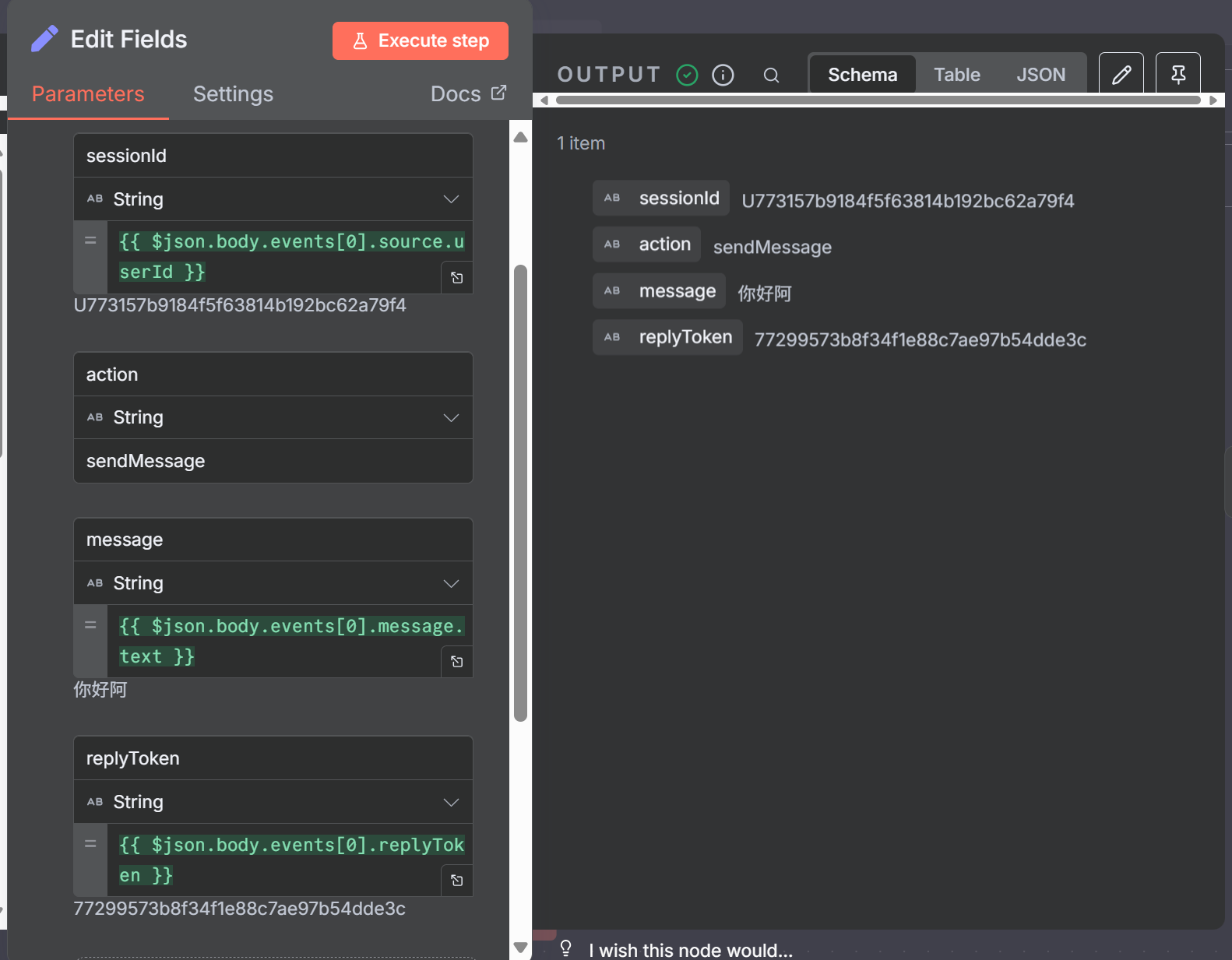This screenshot has width=1232, height=960.
Task: Switch to the Settings tab
Action: (233, 94)
